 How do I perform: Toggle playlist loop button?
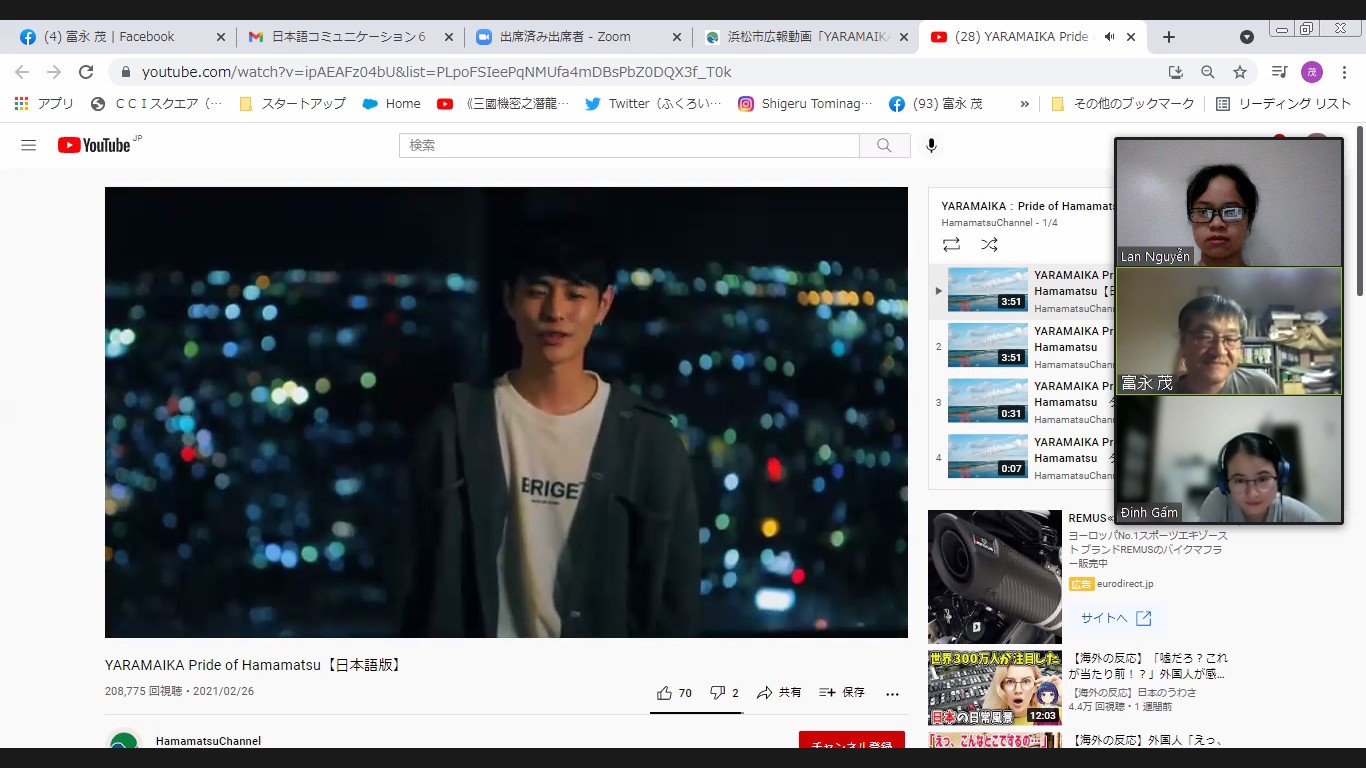click(951, 244)
